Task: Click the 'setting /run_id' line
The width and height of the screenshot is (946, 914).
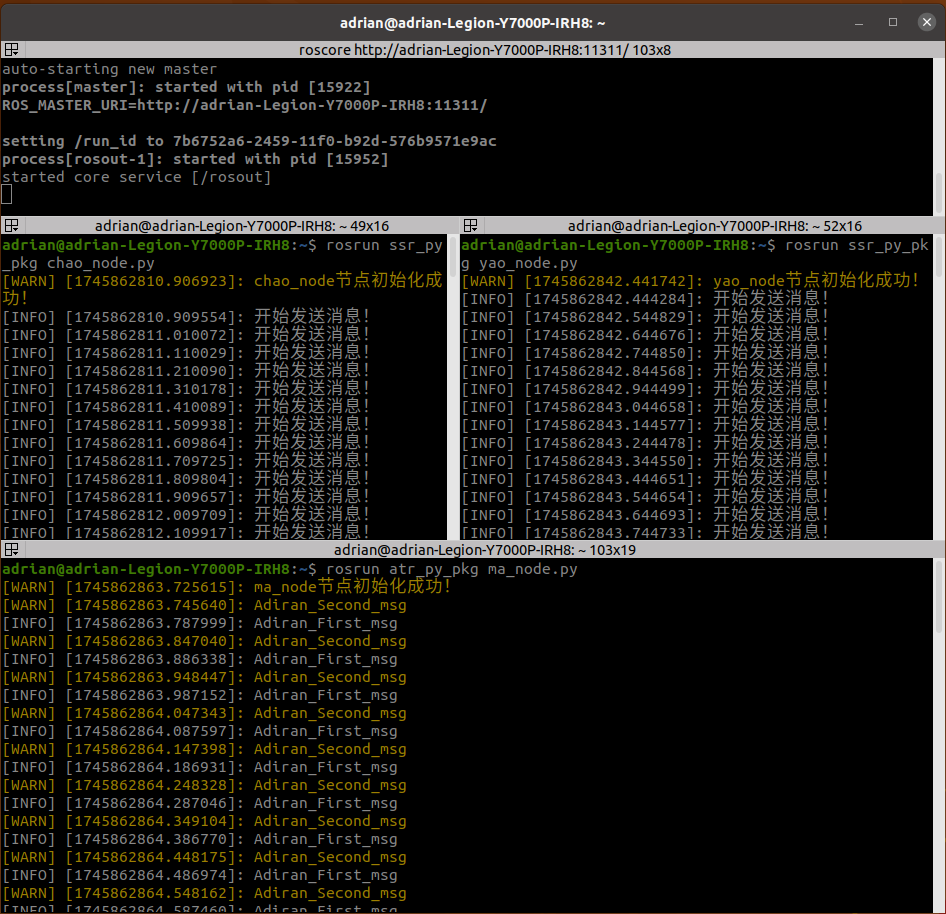Action: 249,141
